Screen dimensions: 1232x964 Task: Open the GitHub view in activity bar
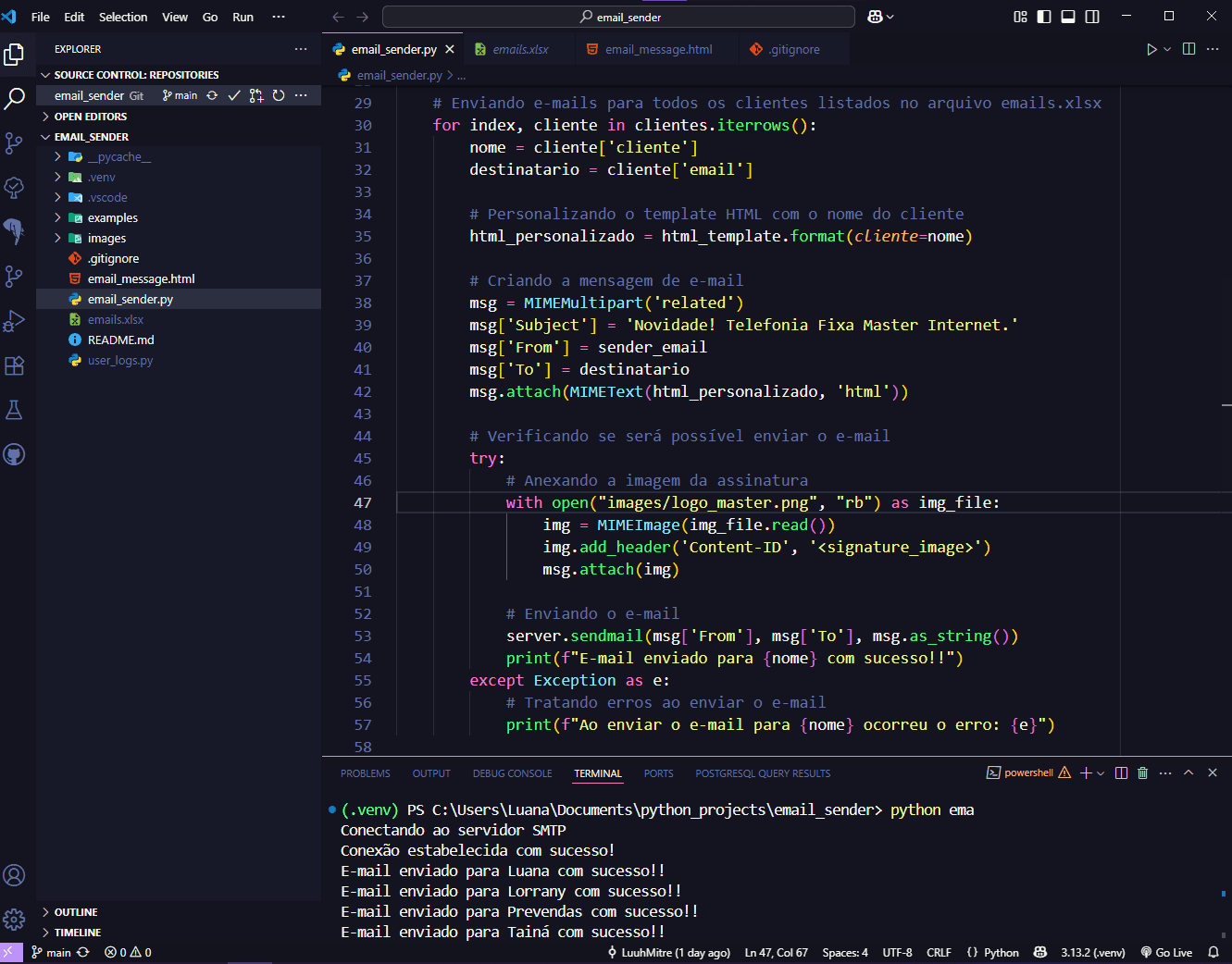pos(14,454)
